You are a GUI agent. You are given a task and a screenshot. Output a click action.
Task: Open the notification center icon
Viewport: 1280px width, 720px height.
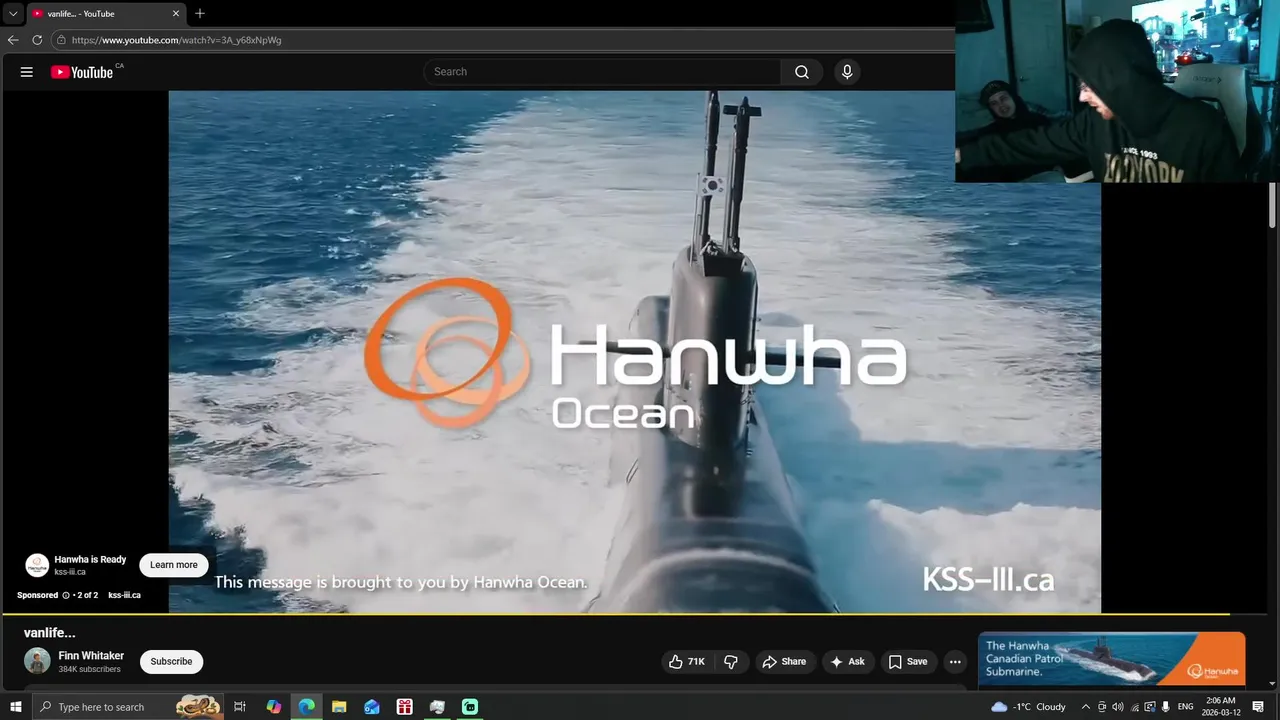(1258, 707)
